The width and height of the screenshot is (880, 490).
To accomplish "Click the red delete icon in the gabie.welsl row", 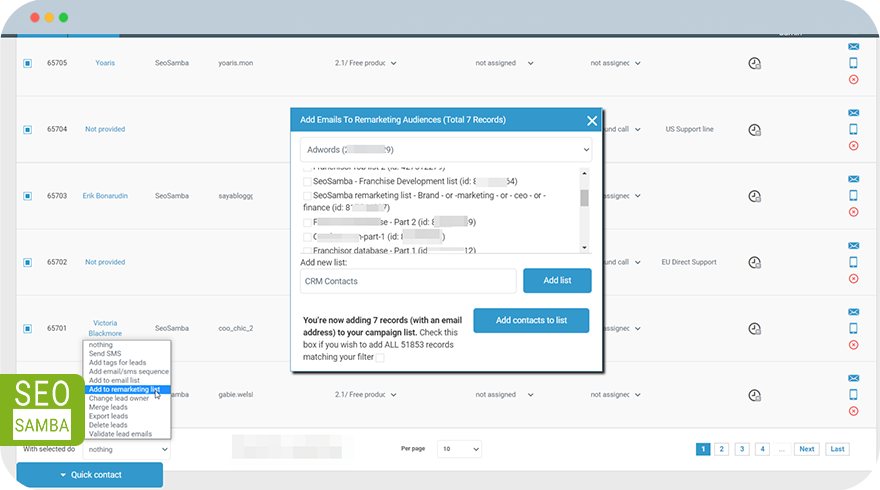I will click(853, 411).
